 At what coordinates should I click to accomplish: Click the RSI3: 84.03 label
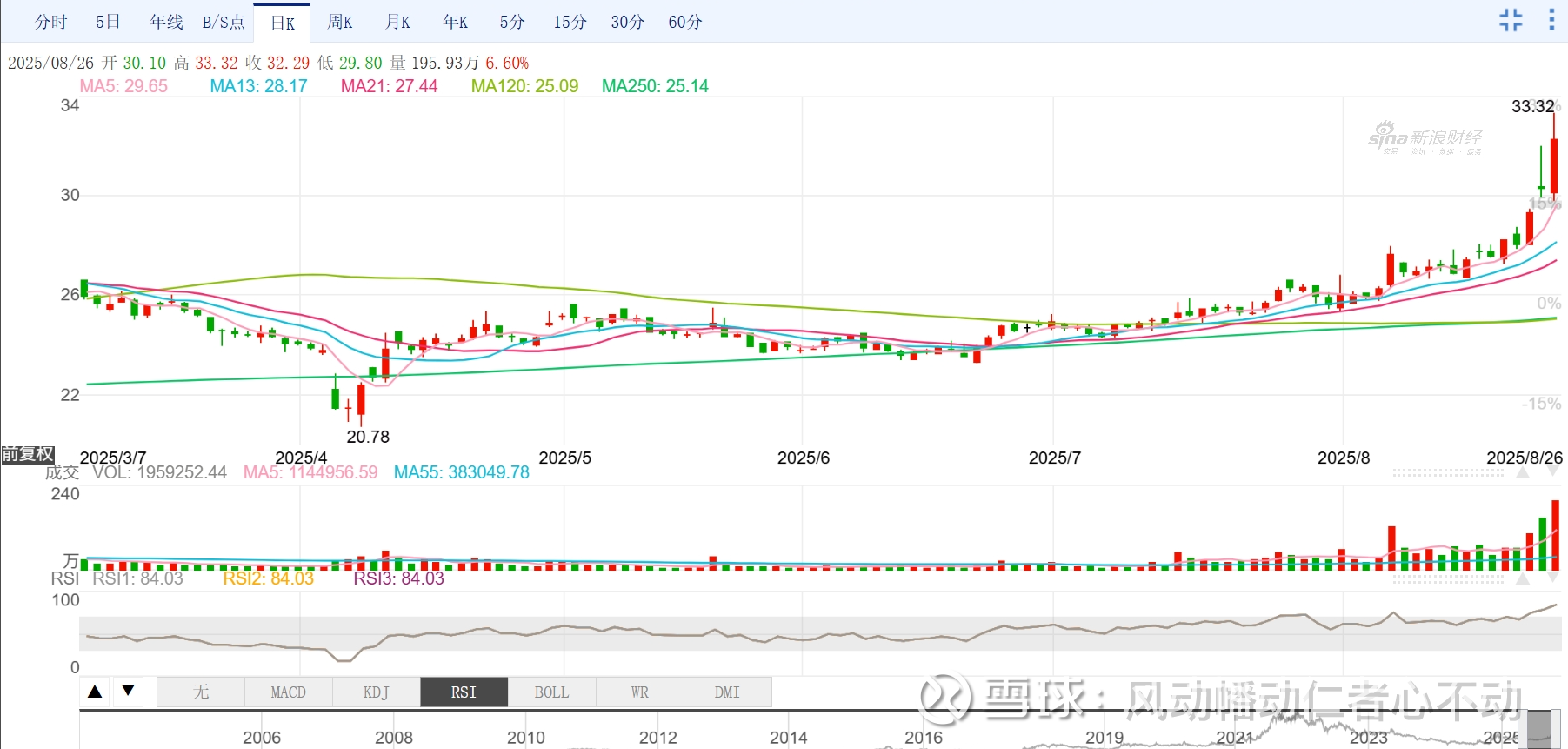[398, 578]
